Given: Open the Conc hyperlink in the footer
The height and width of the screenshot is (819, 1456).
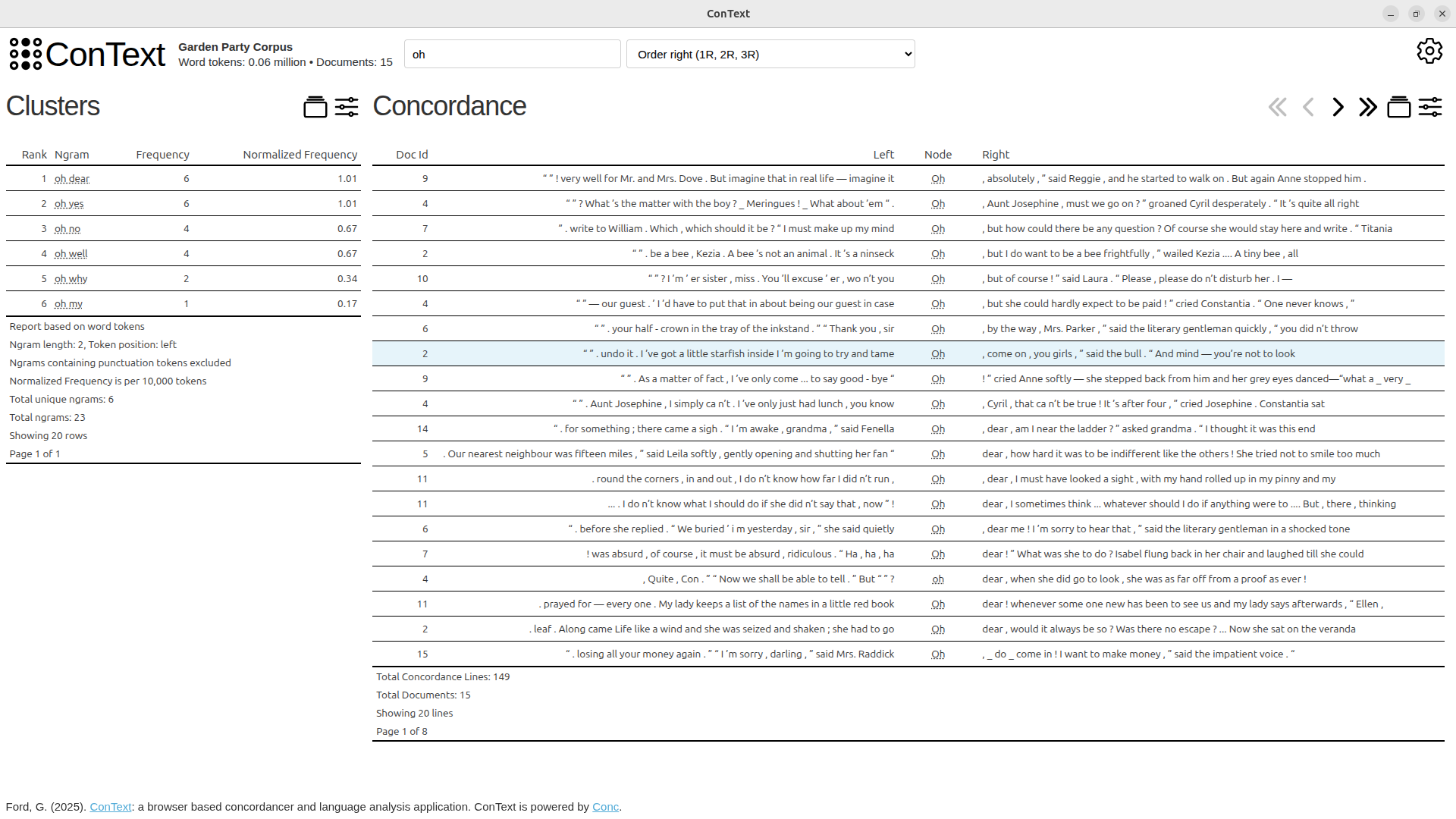Looking at the screenshot, I should click(x=604, y=807).
